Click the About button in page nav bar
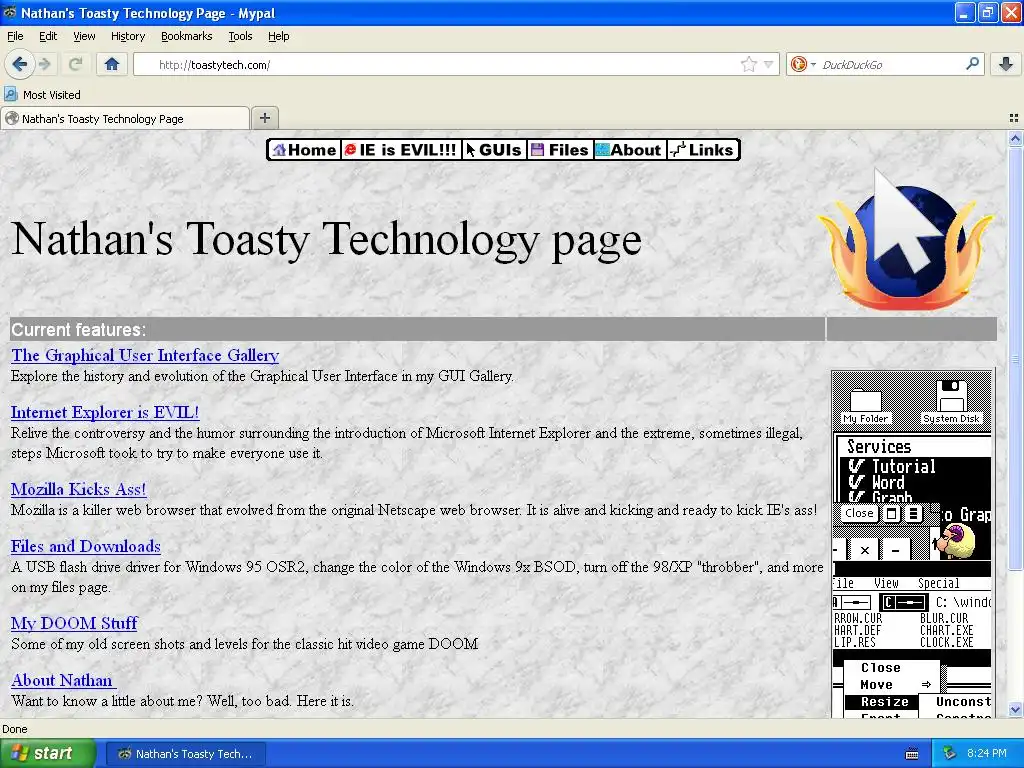This screenshot has width=1024, height=768. [630, 150]
